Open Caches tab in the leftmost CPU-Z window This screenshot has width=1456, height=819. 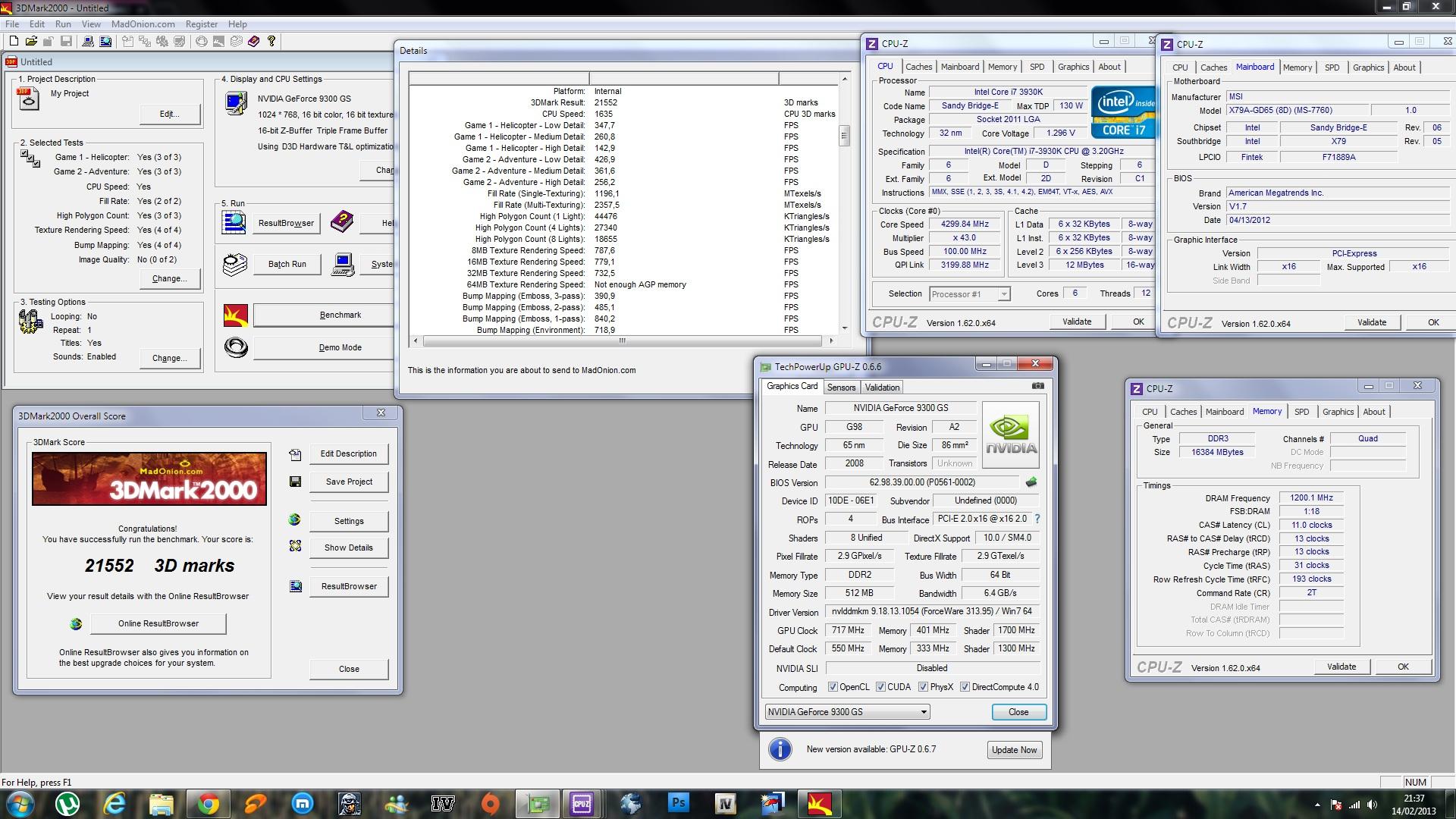(x=918, y=67)
